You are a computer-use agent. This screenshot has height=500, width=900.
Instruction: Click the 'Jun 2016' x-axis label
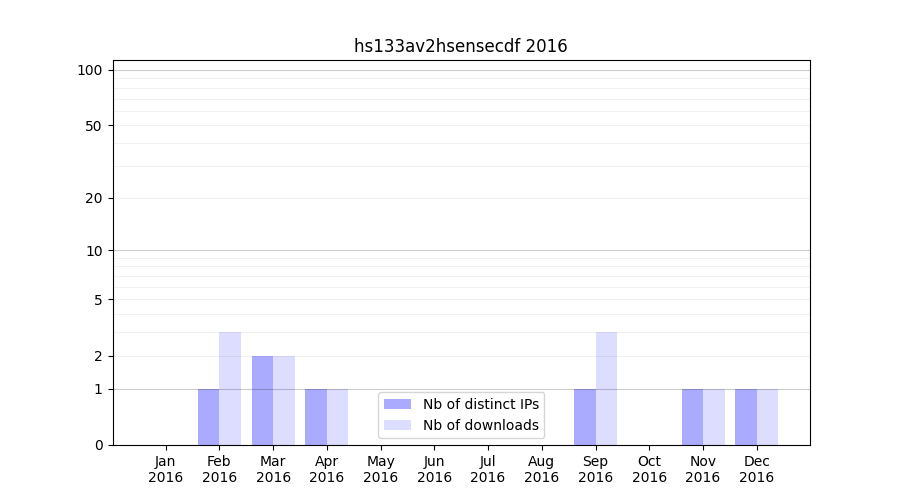pyautogui.click(x=434, y=469)
